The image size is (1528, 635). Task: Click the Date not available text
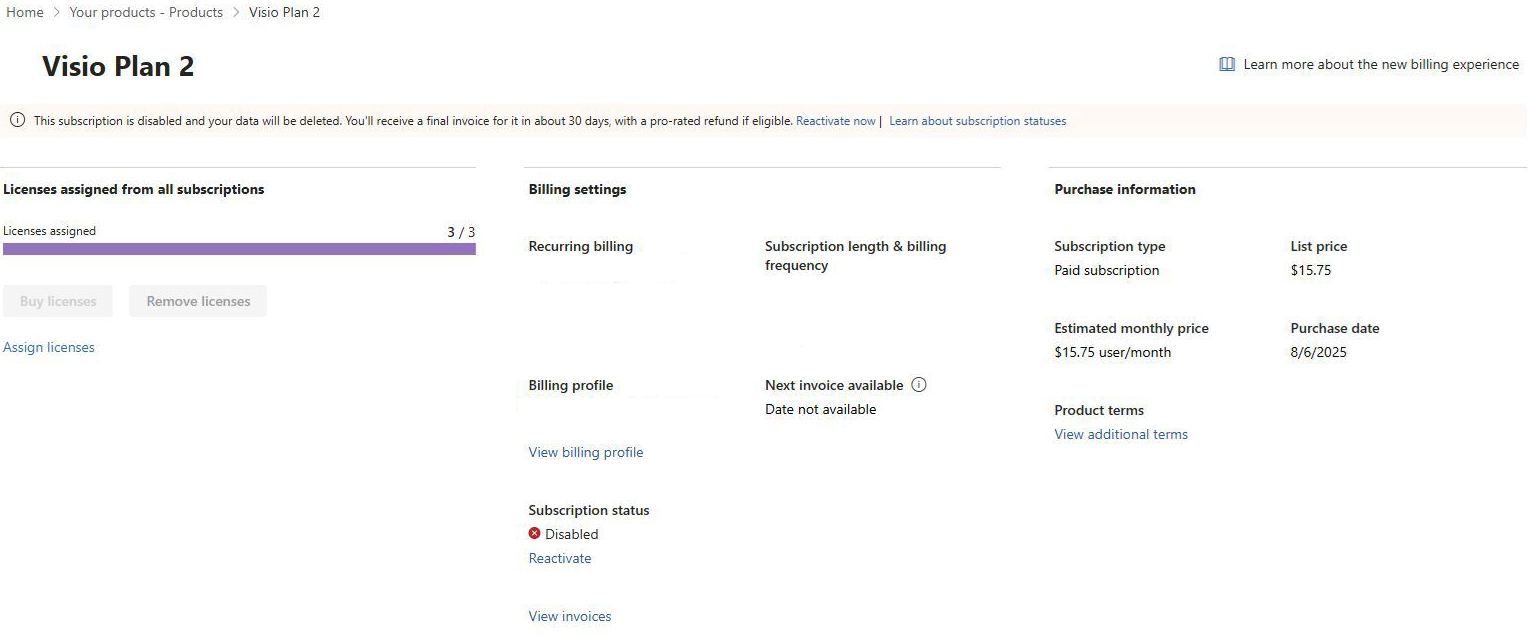click(x=821, y=410)
